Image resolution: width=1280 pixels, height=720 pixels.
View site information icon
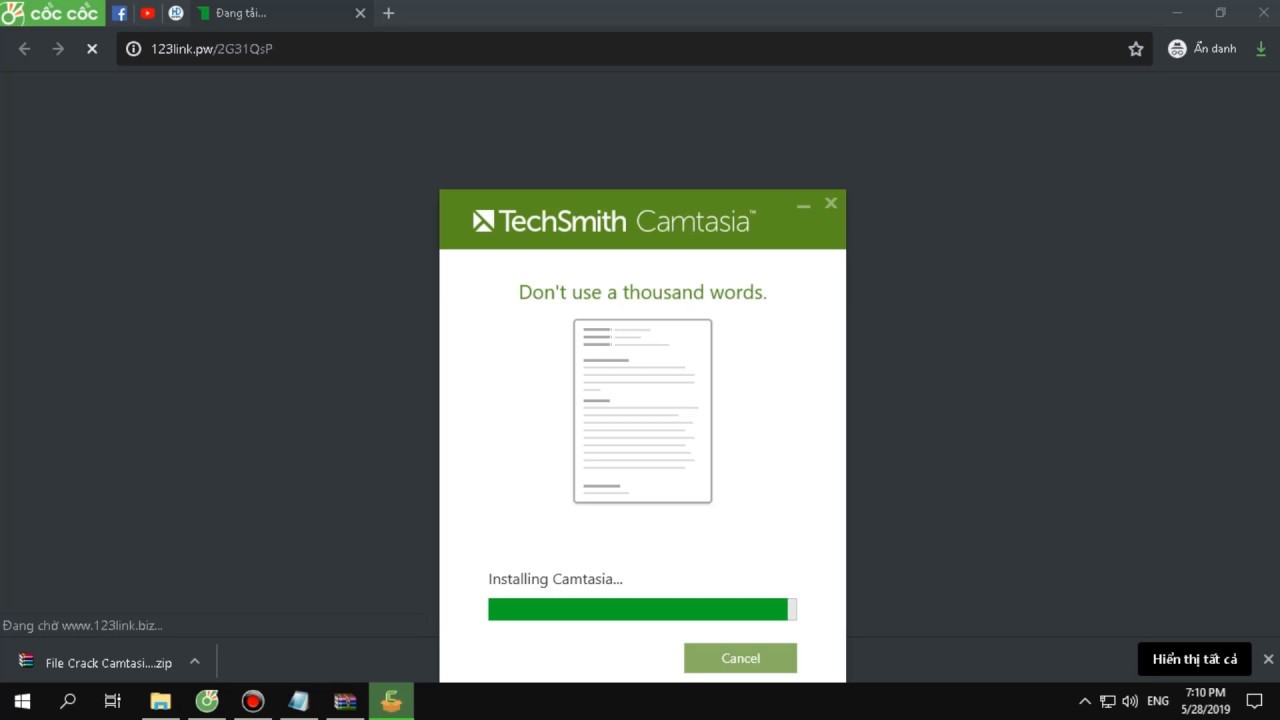tap(133, 49)
